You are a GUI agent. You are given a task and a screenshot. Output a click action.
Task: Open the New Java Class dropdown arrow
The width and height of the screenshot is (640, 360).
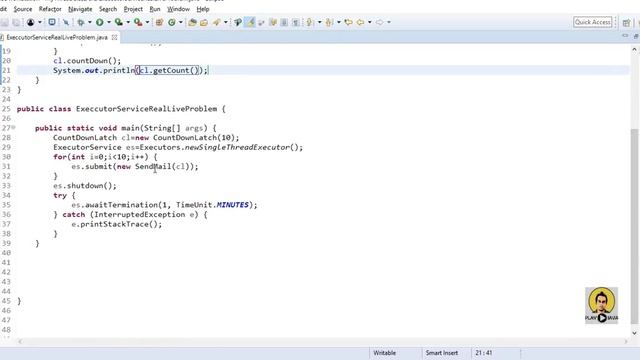click(x=180, y=22)
